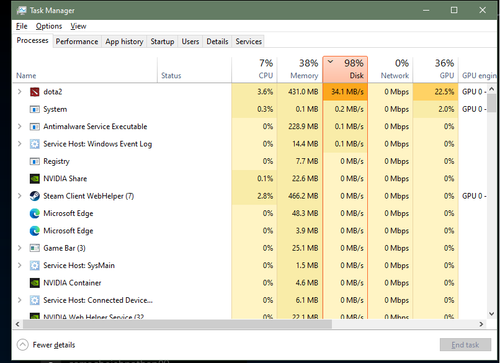Switch to the Services tab
This screenshot has height=363, width=500.
(249, 41)
